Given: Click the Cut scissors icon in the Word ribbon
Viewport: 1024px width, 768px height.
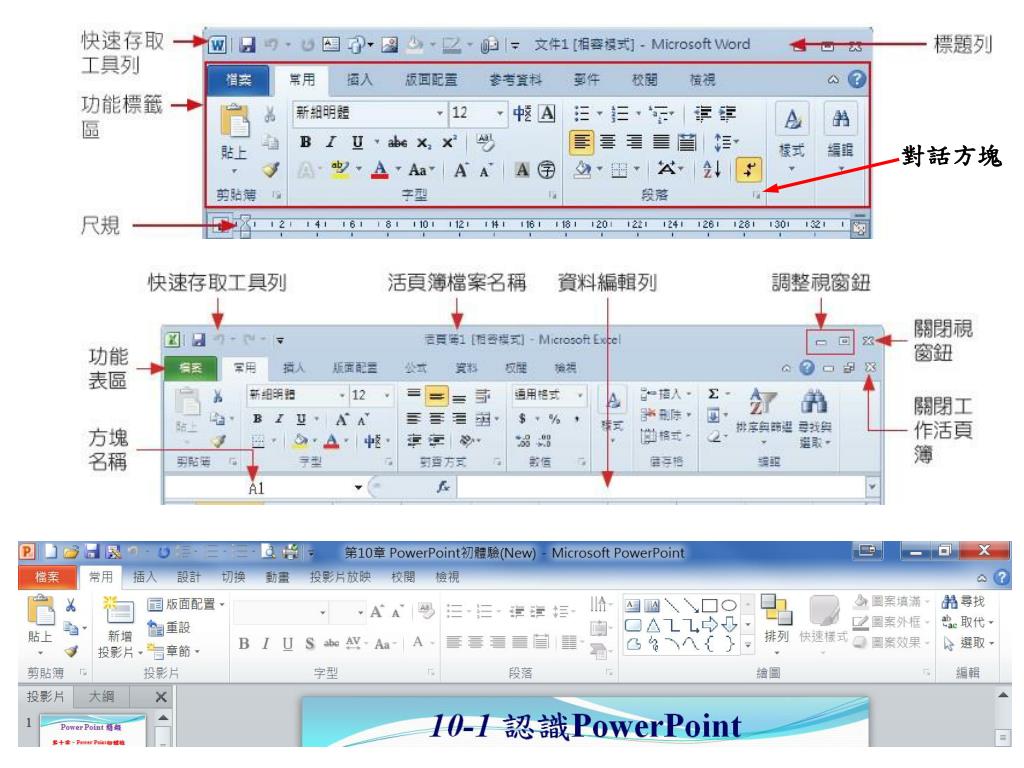Looking at the screenshot, I should [x=270, y=116].
